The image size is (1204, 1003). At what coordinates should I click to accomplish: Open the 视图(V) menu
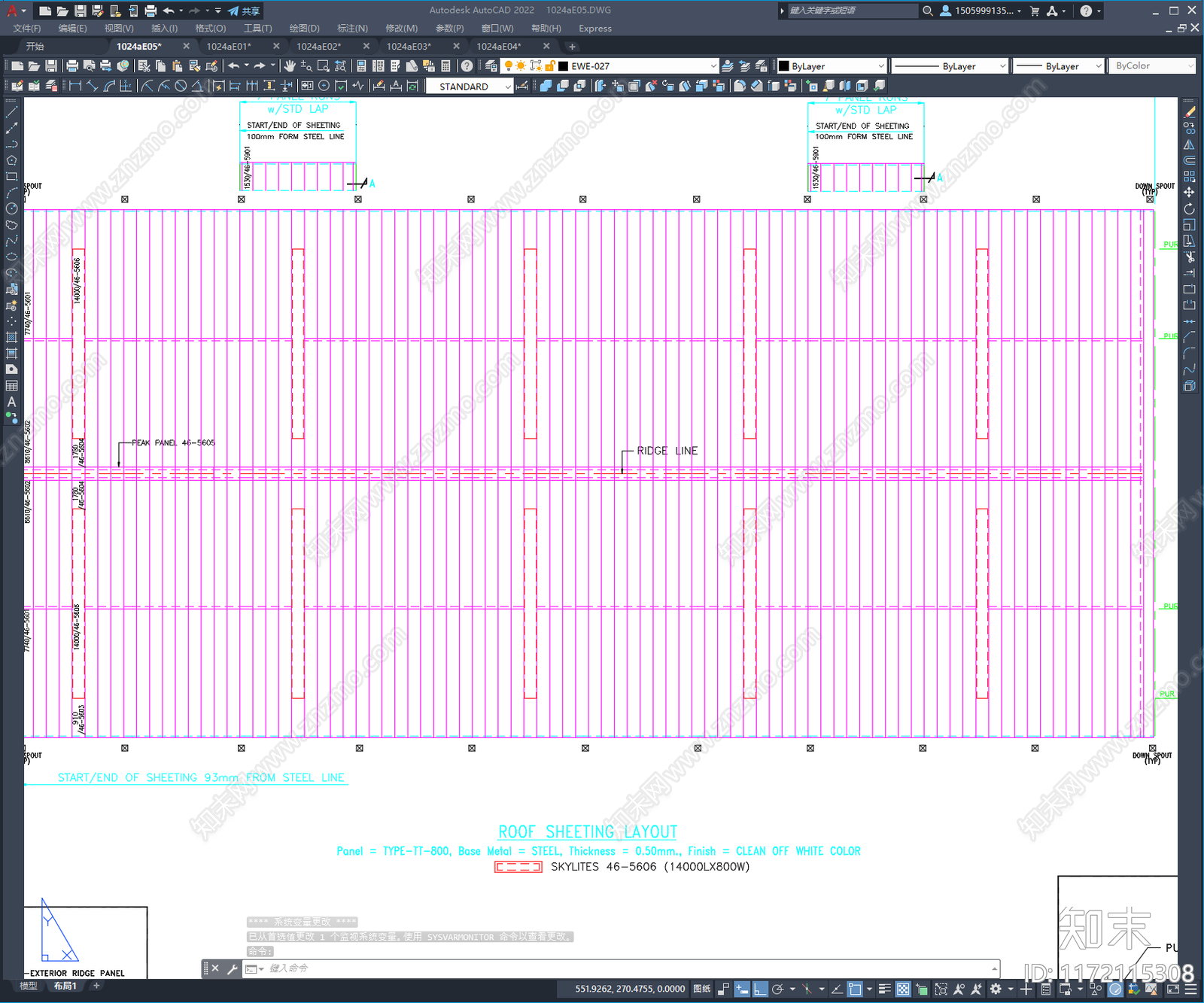119,28
